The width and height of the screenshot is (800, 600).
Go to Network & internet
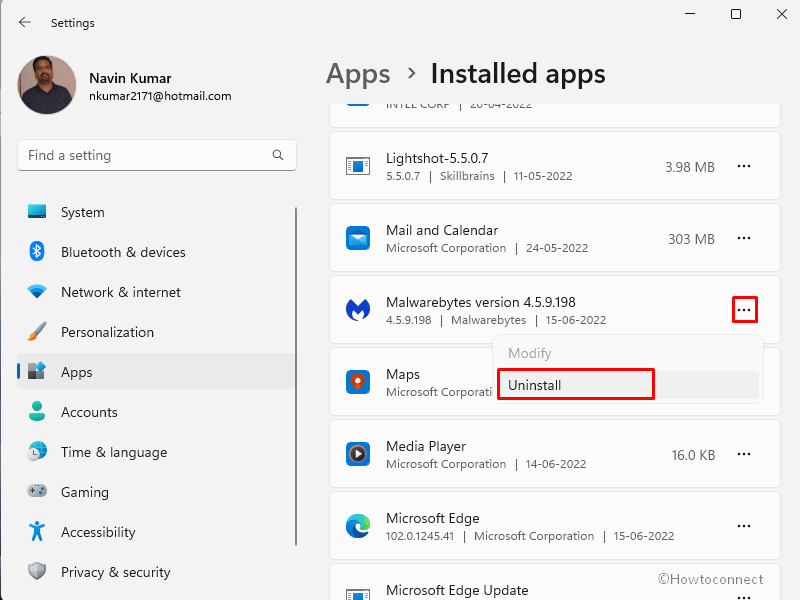(156, 292)
